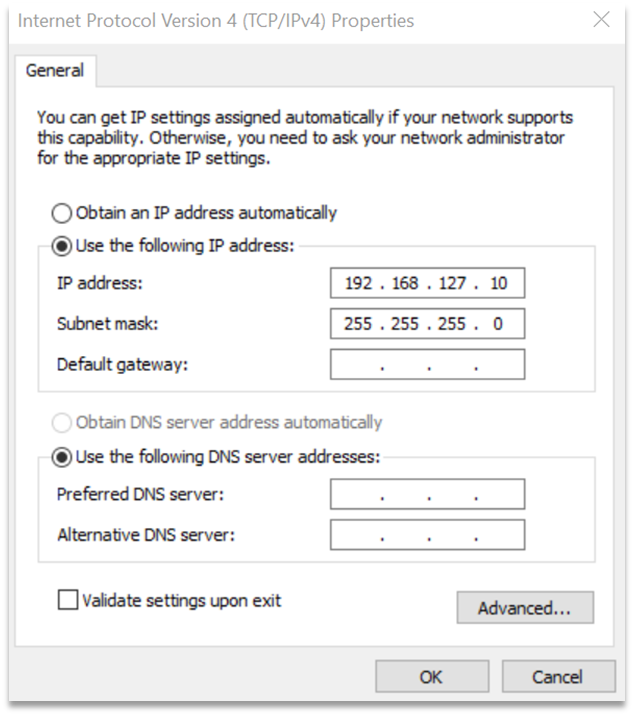Click the final 0 octet of Subnet mask
This screenshot has height=716, width=634.
498,324
